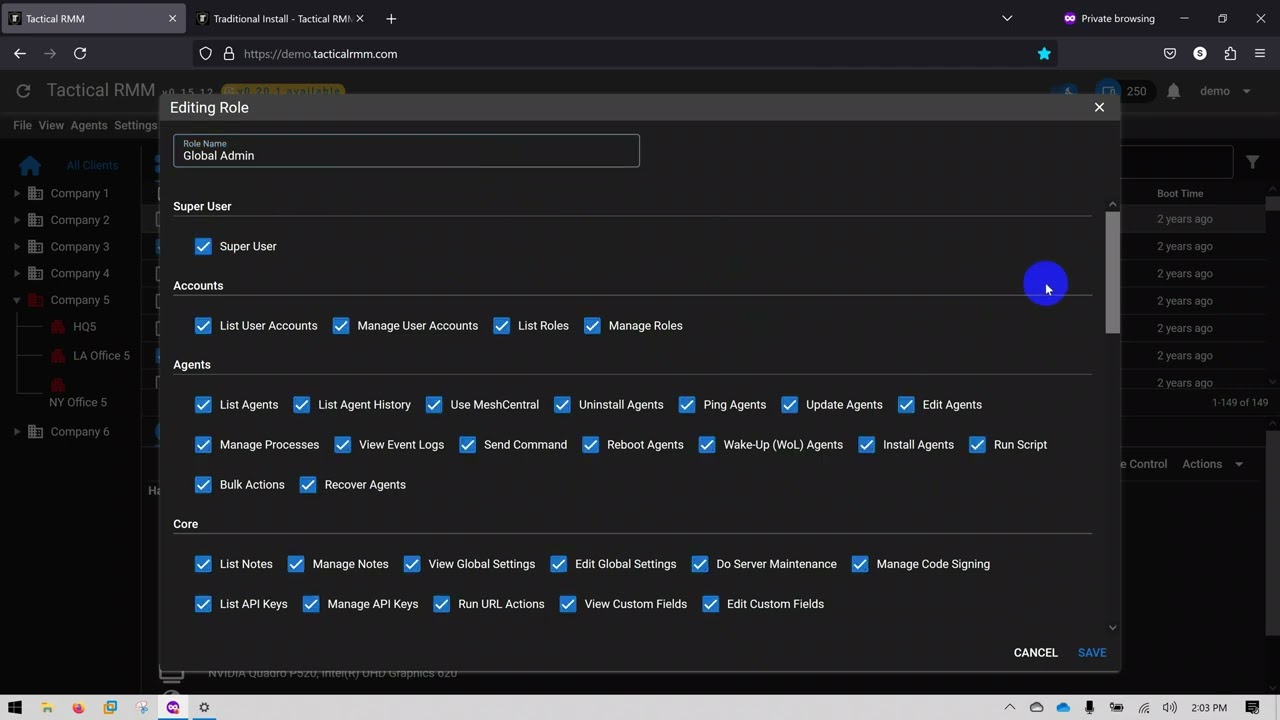Toggle the Run Script checkbox

(x=977, y=445)
